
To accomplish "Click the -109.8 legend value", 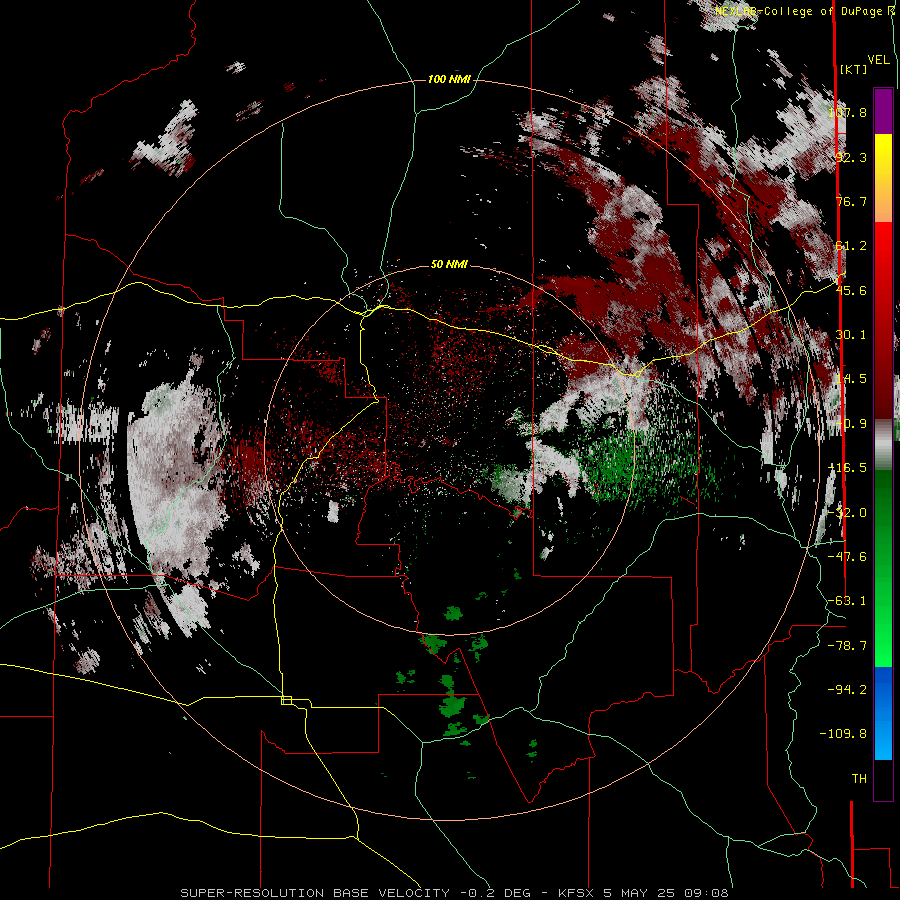I will [x=843, y=734].
